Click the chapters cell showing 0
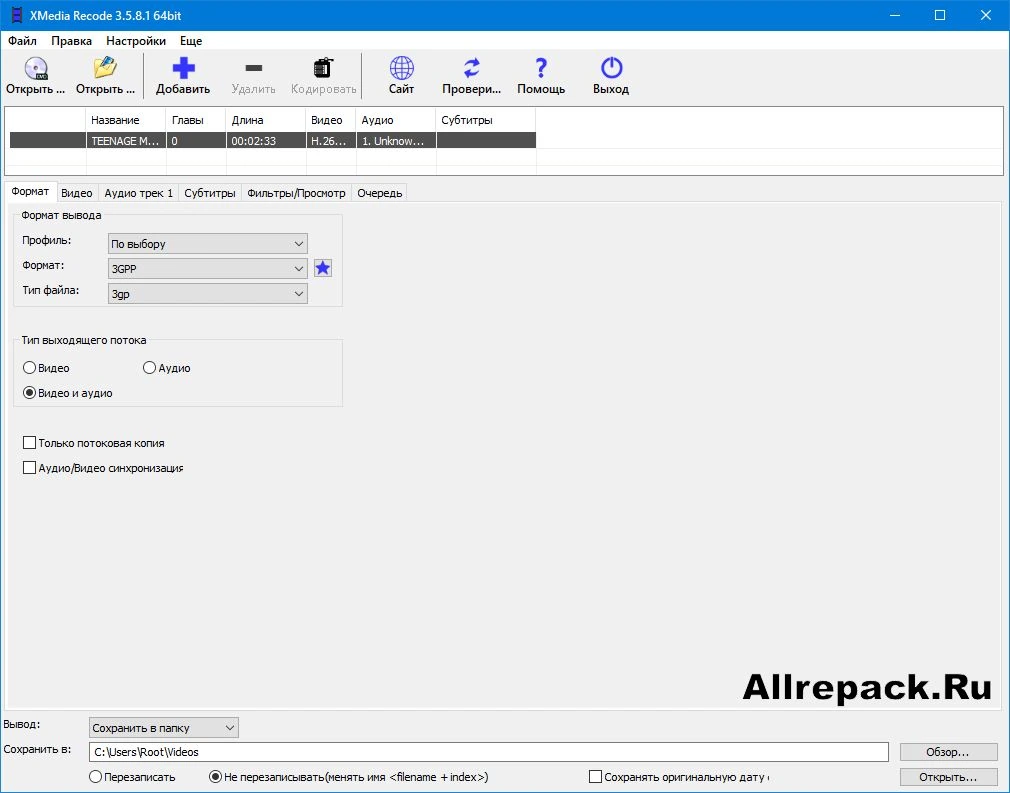Viewport: 1010px width, 793px height. coord(196,140)
